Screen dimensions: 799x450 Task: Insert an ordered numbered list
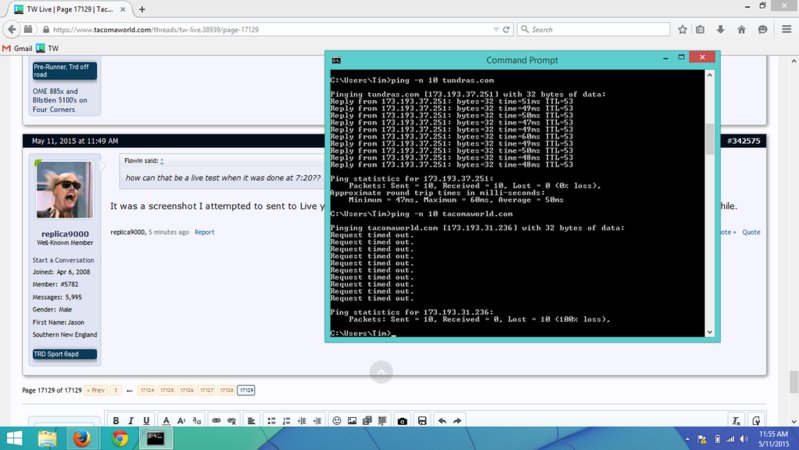pos(286,420)
